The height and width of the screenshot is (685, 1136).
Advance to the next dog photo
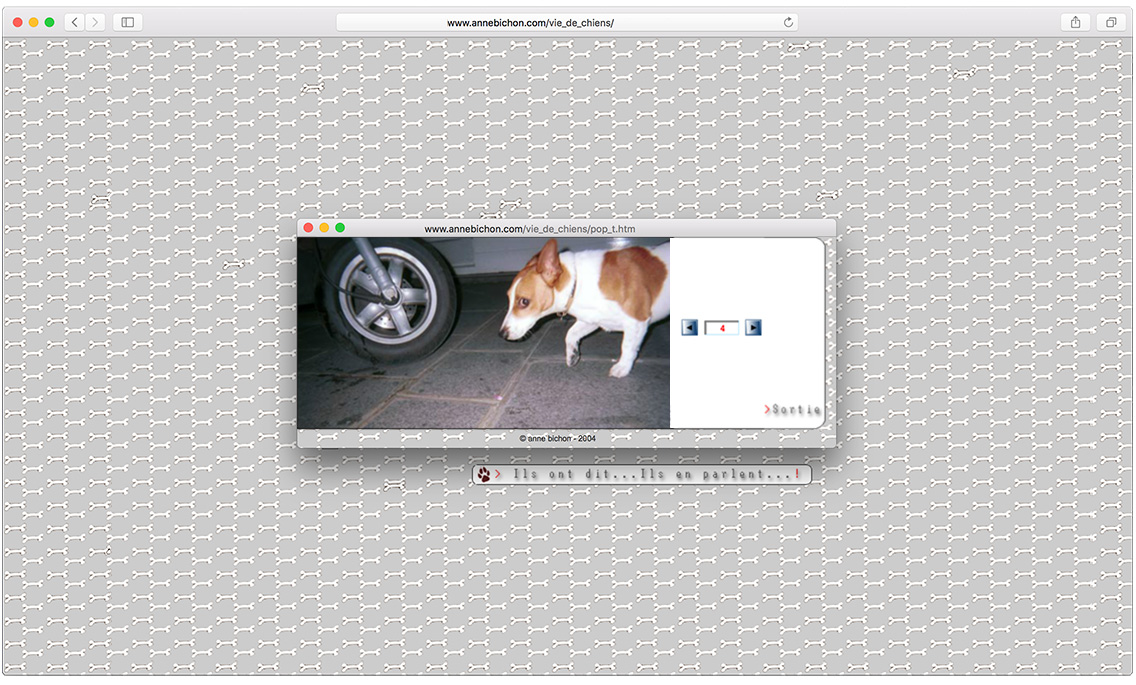tap(753, 327)
